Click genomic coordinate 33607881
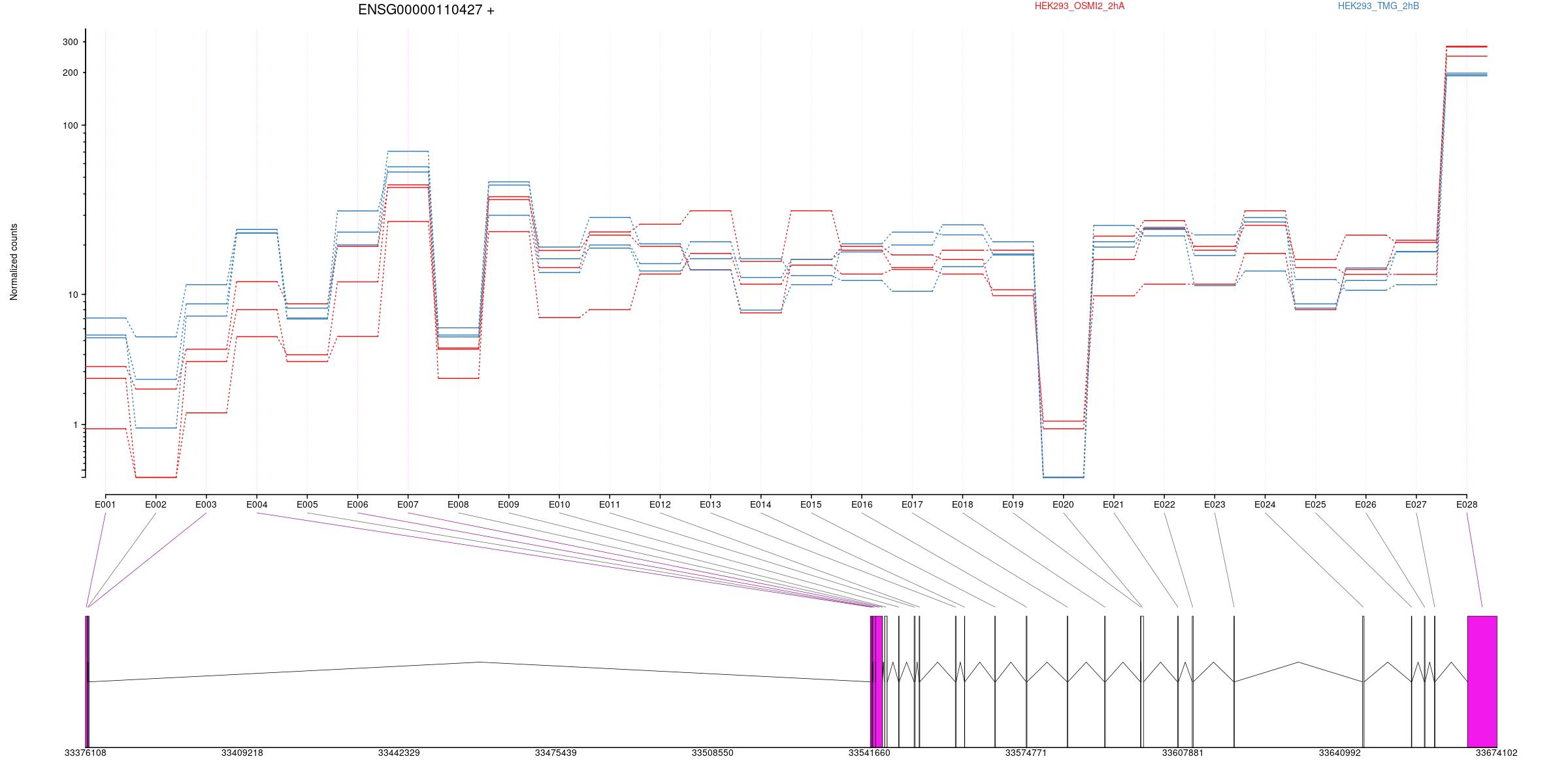Viewport: 1568px width, 784px height. click(1183, 753)
